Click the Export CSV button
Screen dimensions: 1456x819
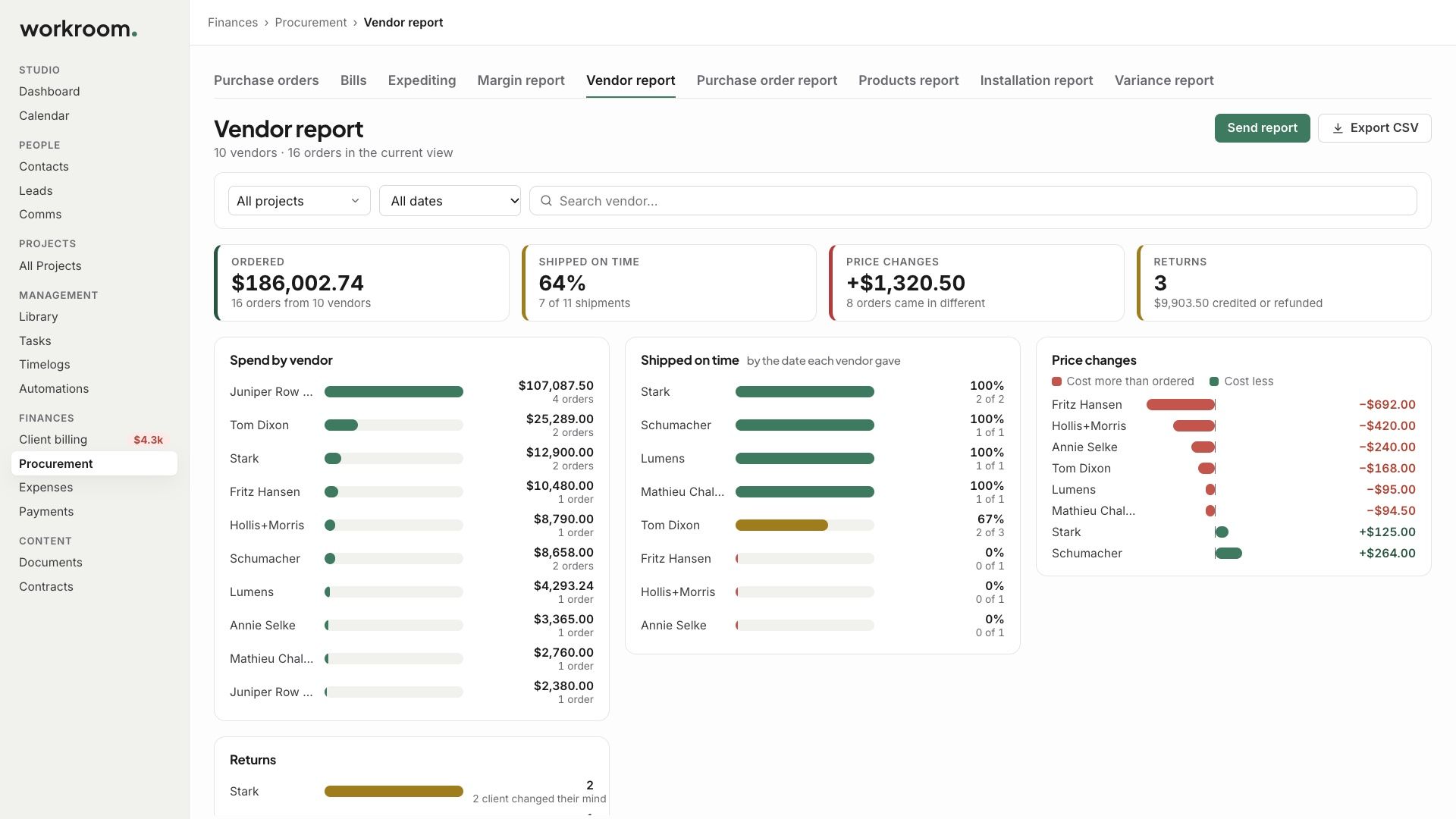pyautogui.click(x=1374, y=128)
